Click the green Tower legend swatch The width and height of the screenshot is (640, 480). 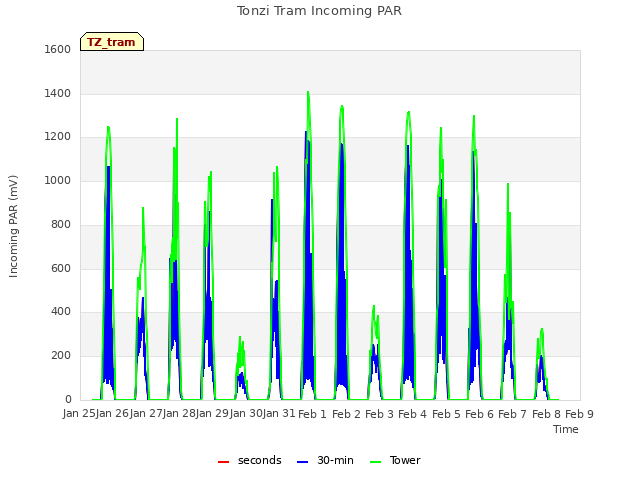click(x=376, y=462)
